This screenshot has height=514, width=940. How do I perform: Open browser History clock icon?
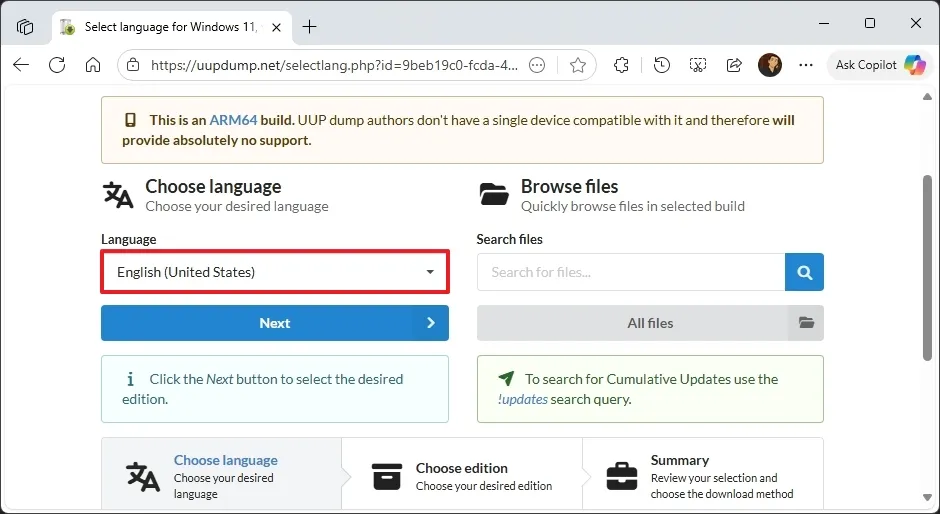click(661, 65)
